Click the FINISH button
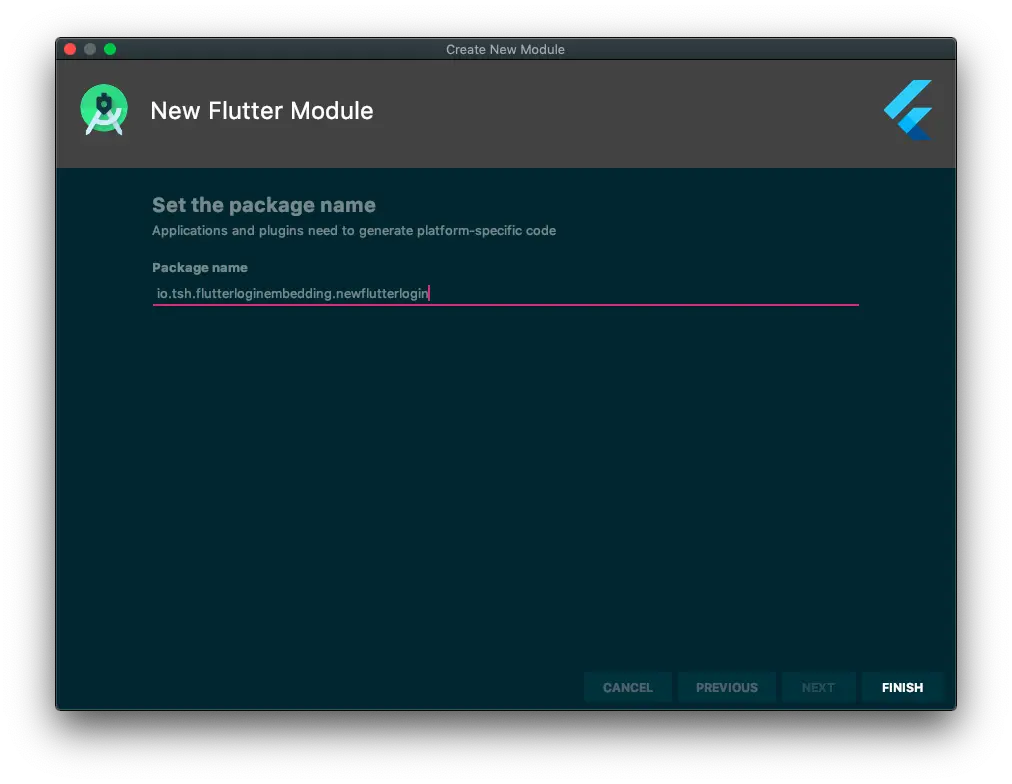 (x=901, y=687)
